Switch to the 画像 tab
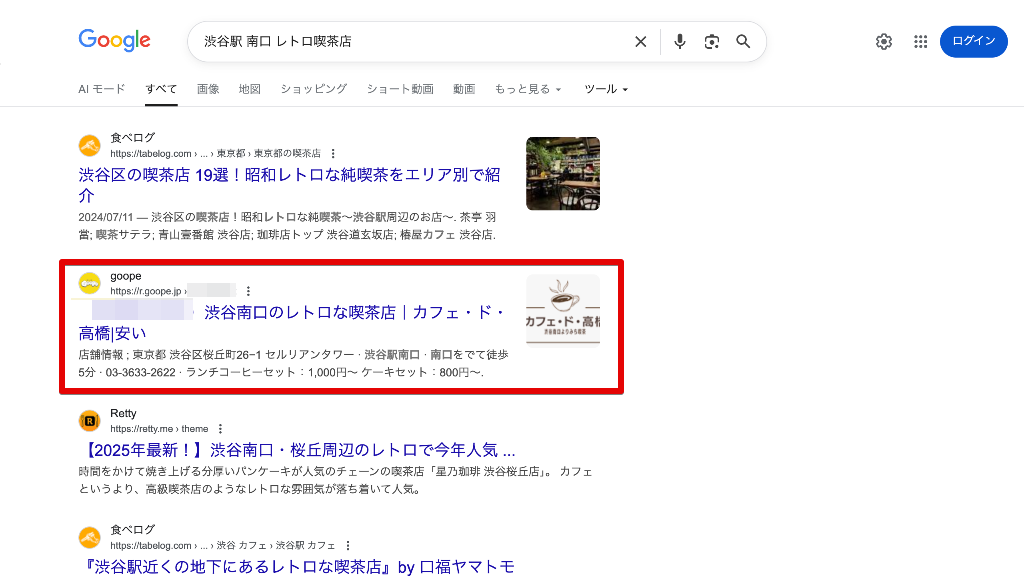The image size is (1024, 576). click(208, 89)
